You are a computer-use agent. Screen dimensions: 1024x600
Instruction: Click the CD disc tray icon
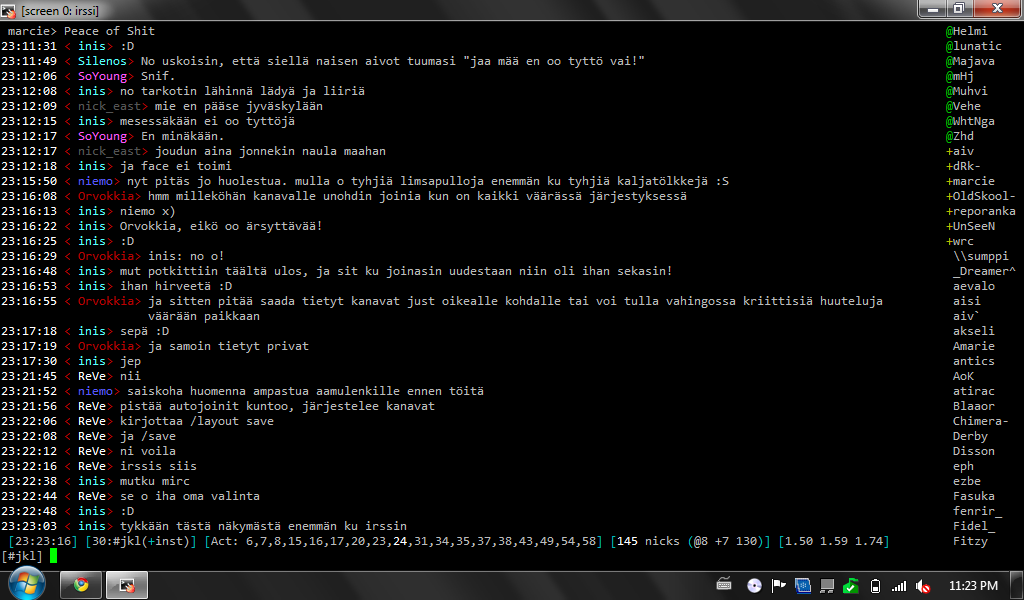click(754, 586)
